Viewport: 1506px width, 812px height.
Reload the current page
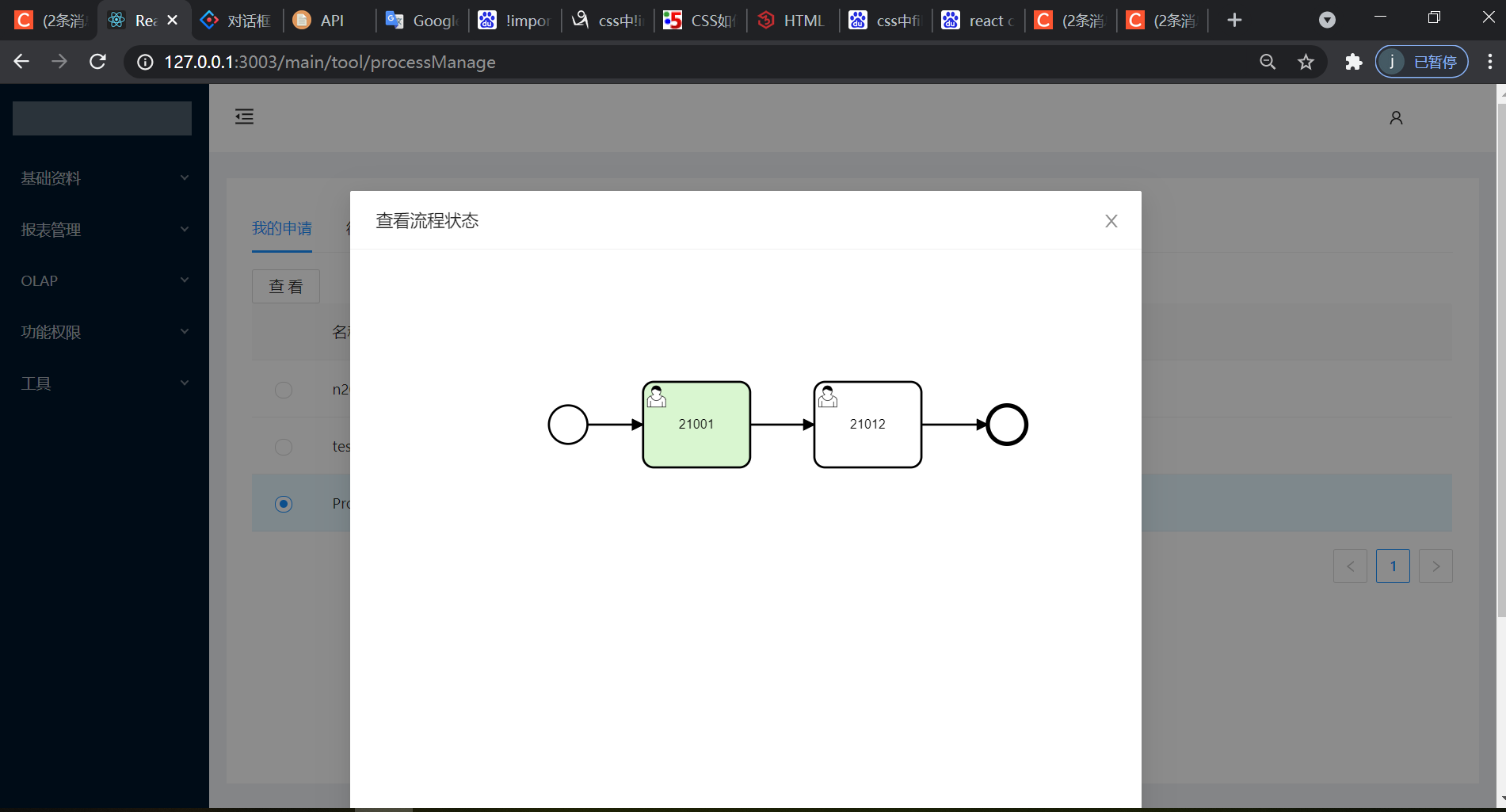click(x=97, y=61)
